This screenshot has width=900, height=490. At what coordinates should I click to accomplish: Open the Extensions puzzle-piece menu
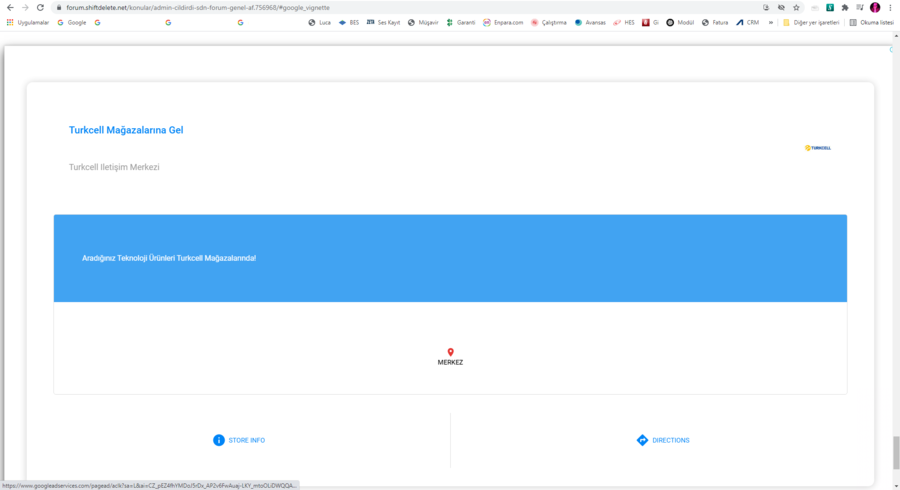click(845, 7)
